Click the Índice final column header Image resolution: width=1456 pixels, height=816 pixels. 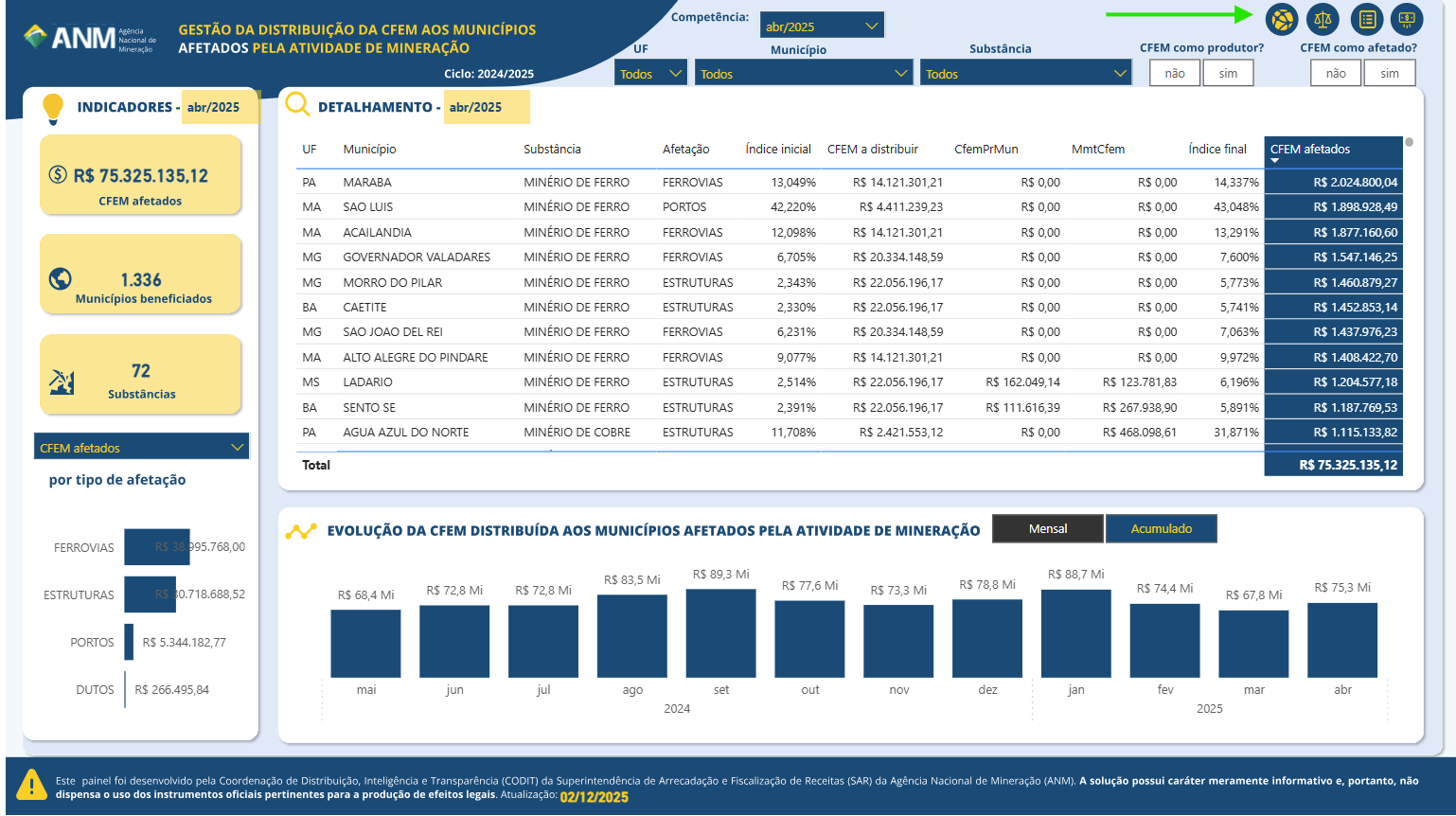coord(1216,150)
